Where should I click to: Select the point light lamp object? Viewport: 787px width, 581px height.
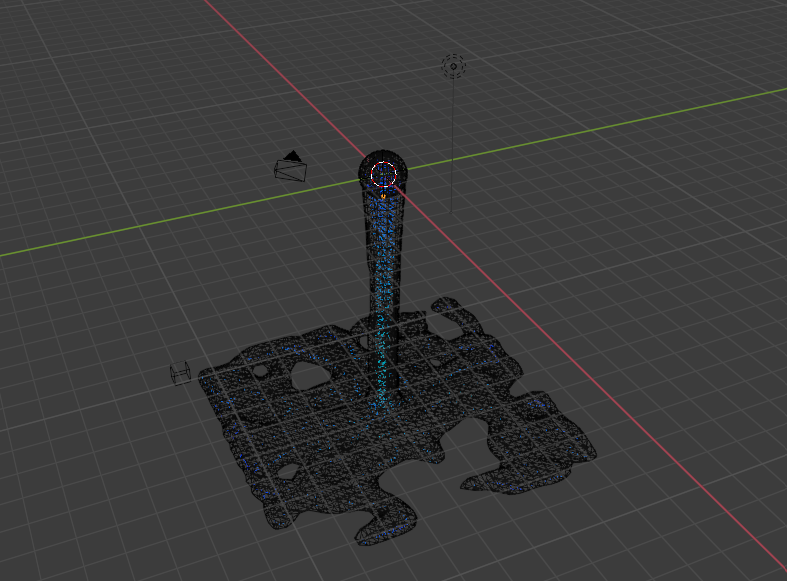(x=453, y=67)
